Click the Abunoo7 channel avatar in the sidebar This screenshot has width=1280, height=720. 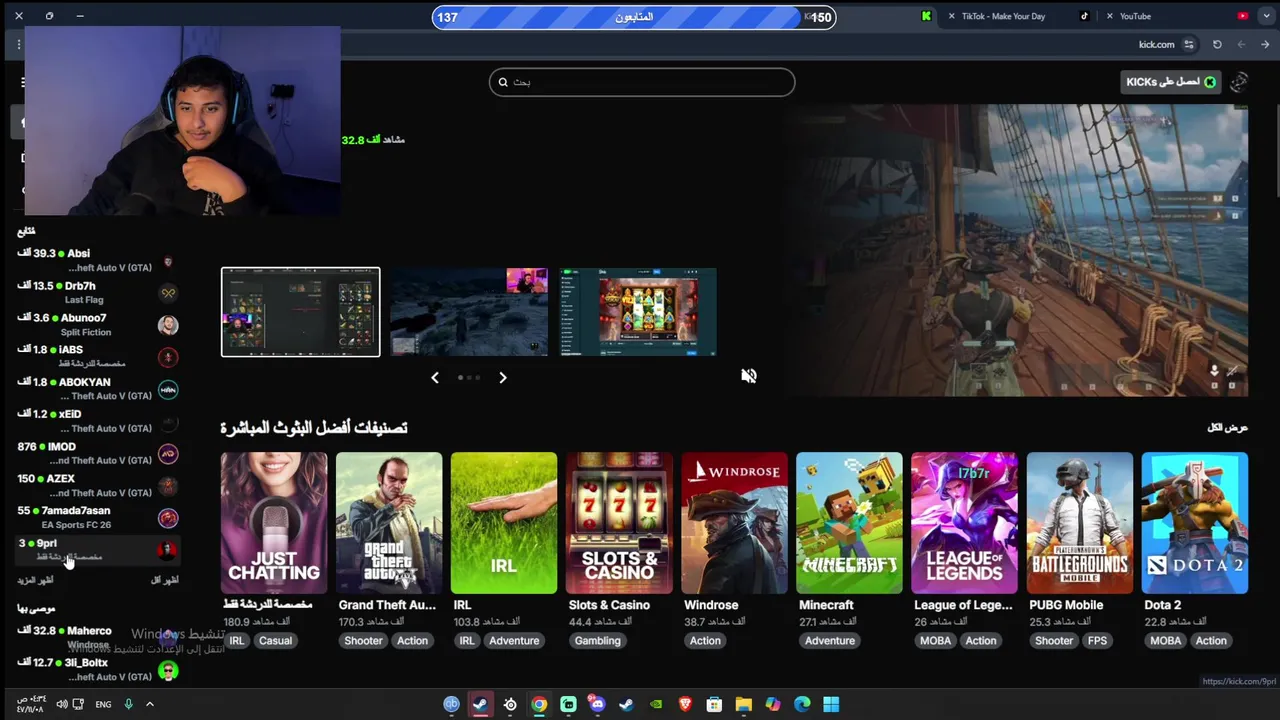click(168, 325)
